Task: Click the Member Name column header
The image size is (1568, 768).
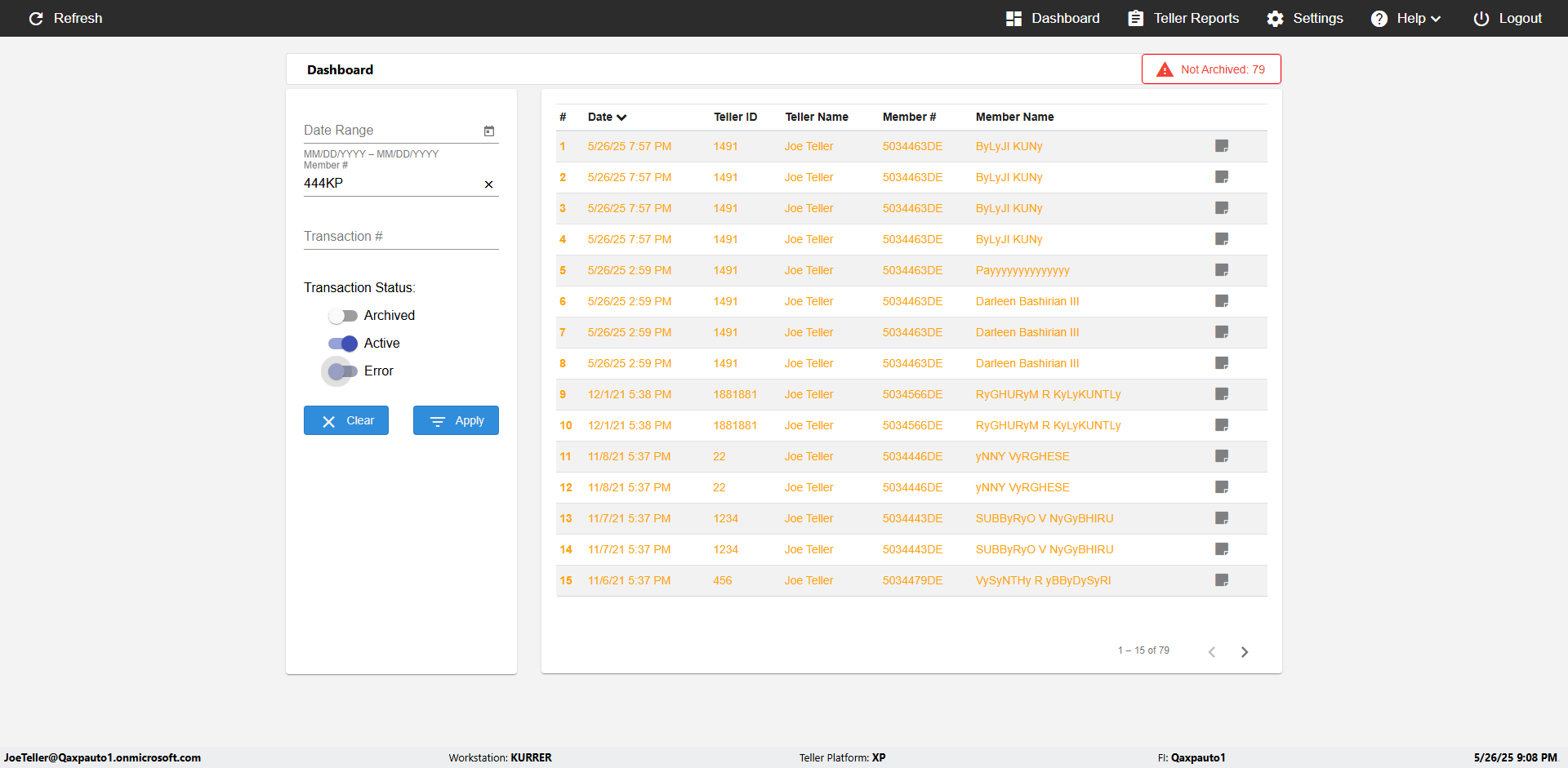Action: (1014, 117)
